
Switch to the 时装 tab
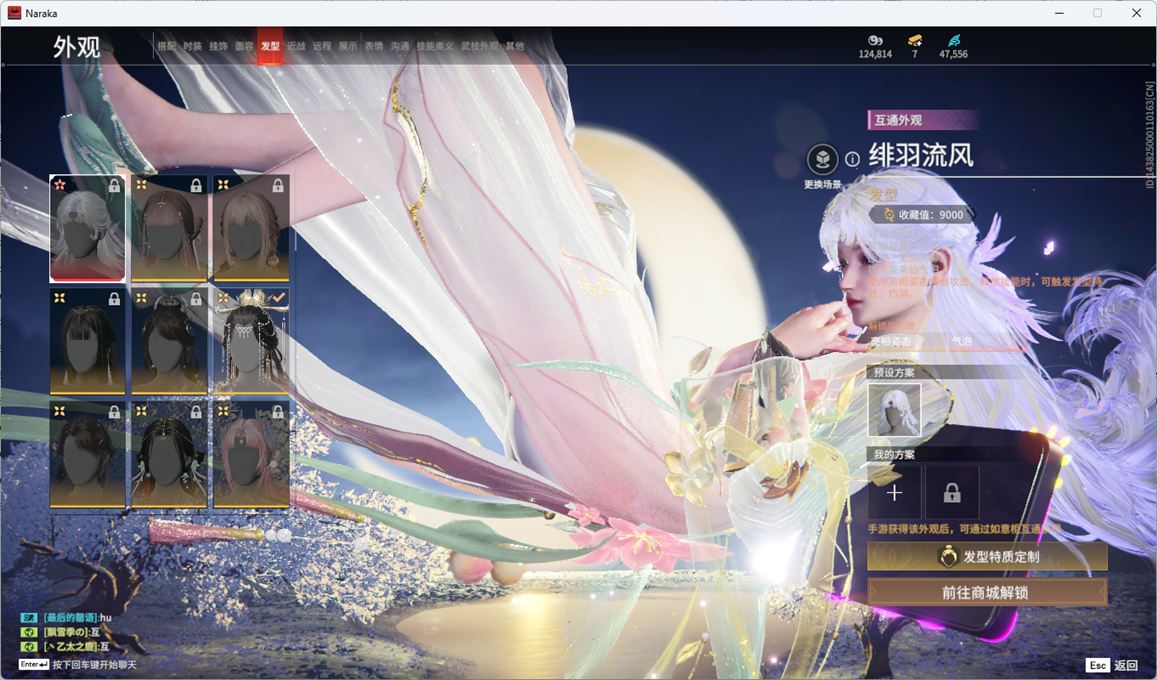(193, 46)
